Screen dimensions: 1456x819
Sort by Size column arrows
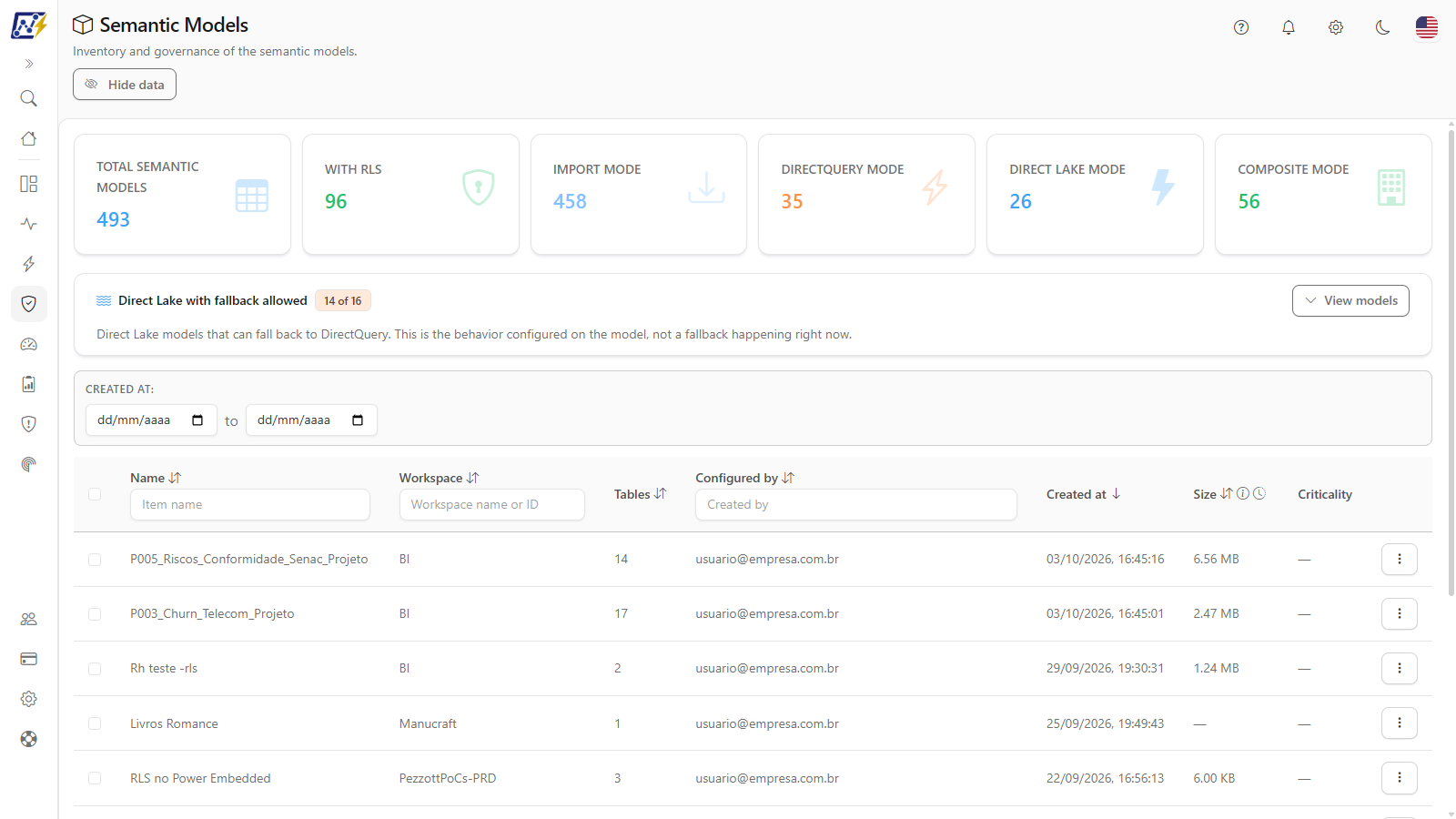click(1227, 494)
